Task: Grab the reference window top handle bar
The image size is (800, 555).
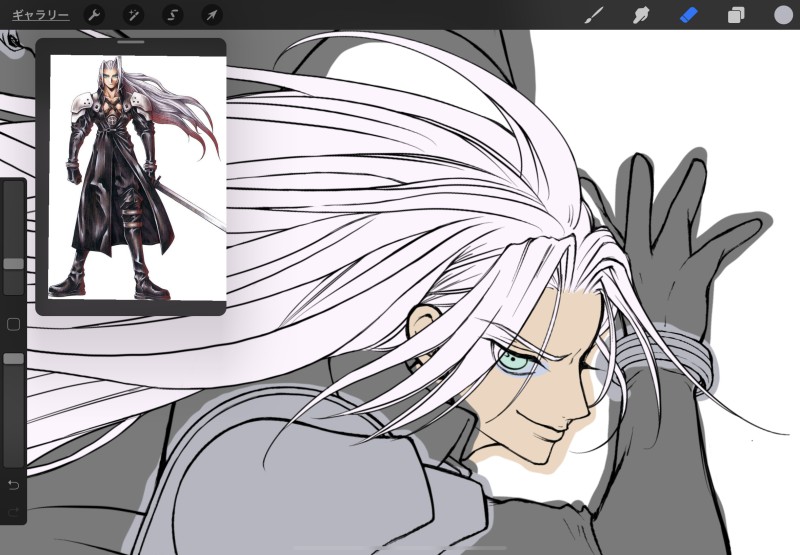Action: click(131, 42)
